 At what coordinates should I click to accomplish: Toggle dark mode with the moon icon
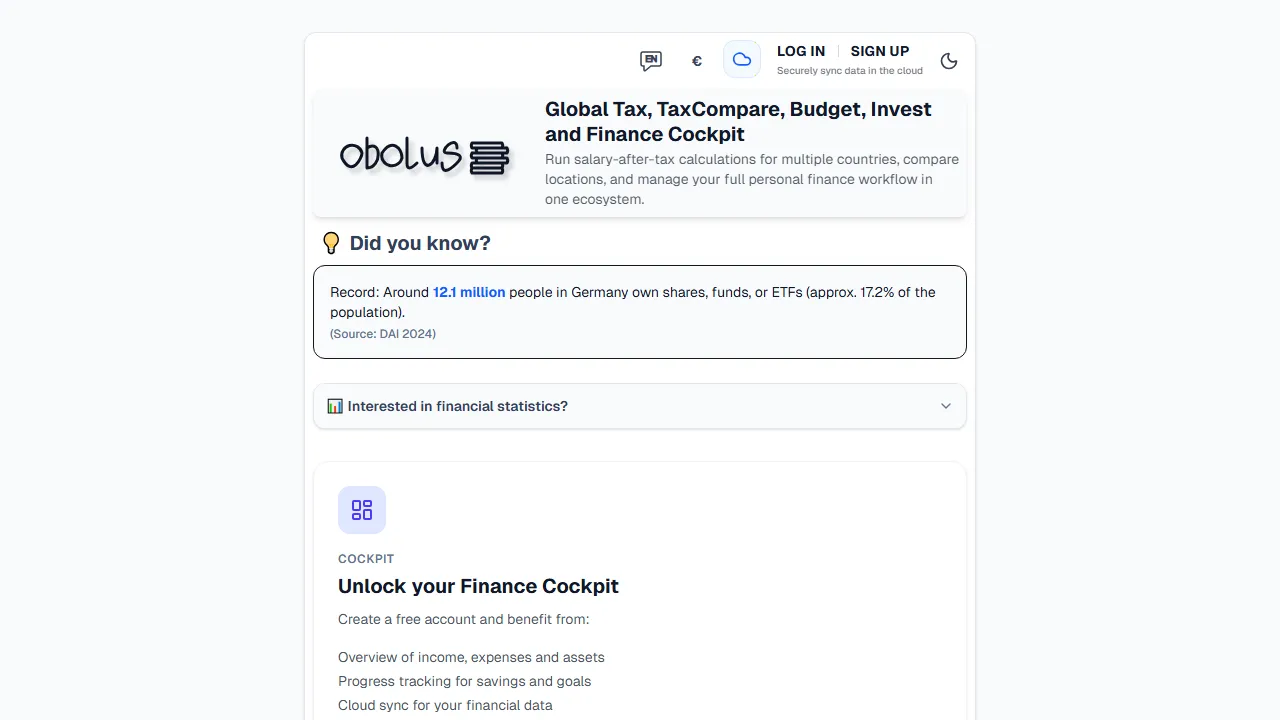pyautogui.click(x=949, y=60)
